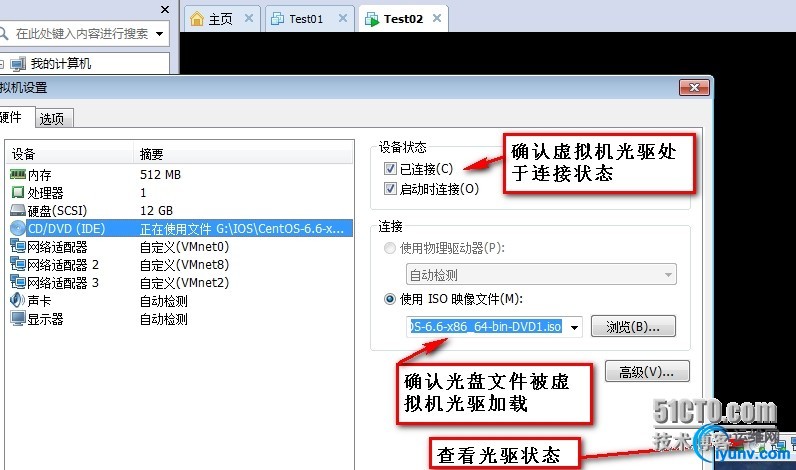
Task: Toggle the 已连接(C) checkbox
Action: (x=390, y=169)
